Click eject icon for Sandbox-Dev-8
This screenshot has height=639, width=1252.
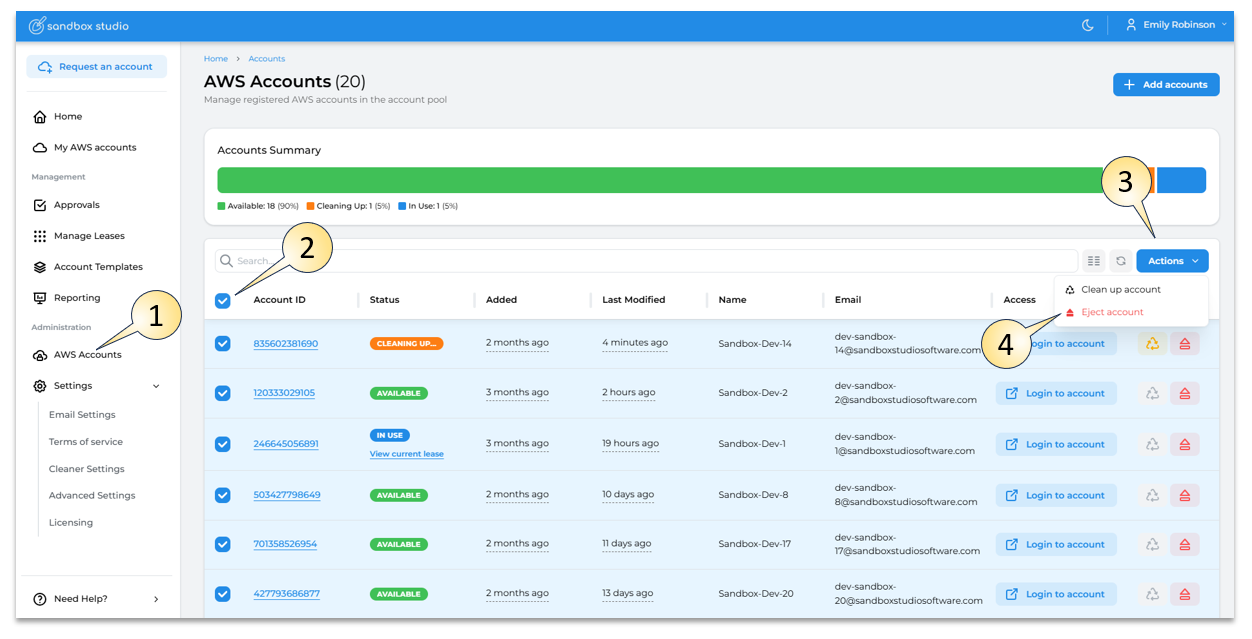[x=1185, y=496]
